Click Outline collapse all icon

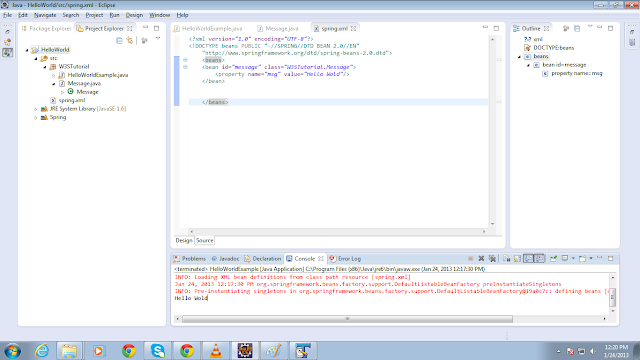[577, 29]
